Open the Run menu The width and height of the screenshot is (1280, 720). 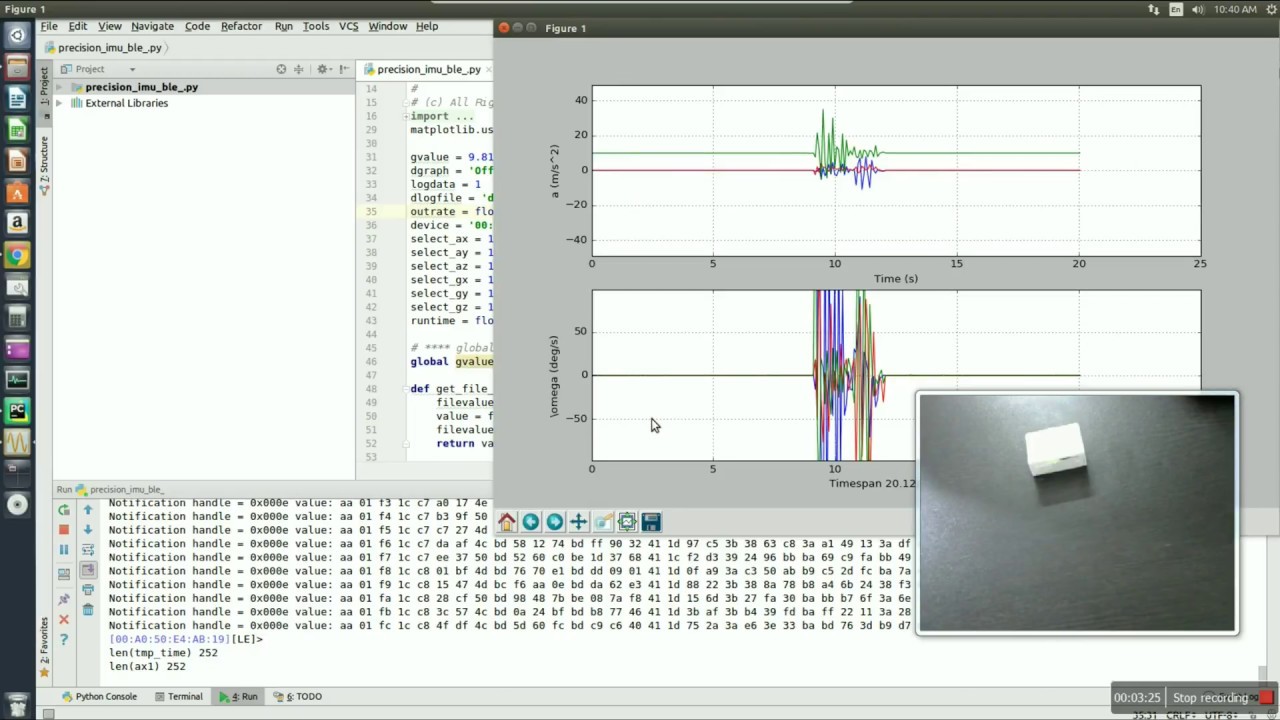coord(284,26)
